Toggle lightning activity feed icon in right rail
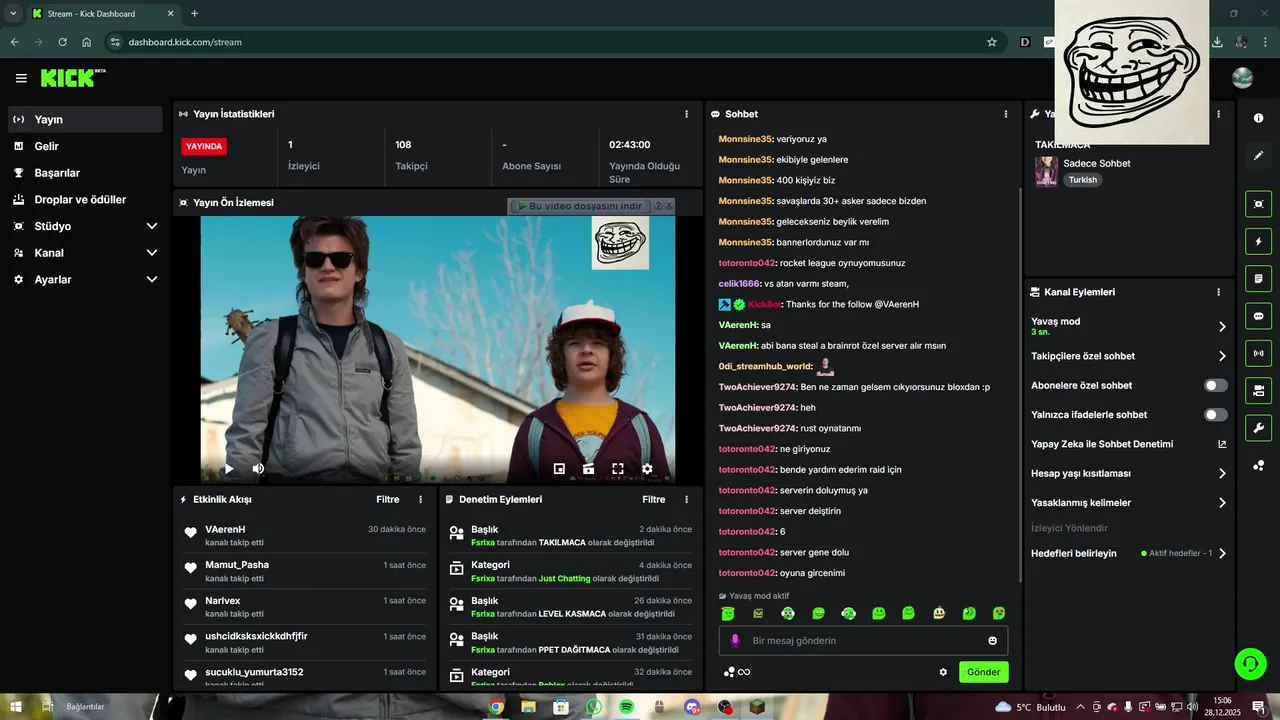1280x720 pixels. click(x=1258, y=241)
